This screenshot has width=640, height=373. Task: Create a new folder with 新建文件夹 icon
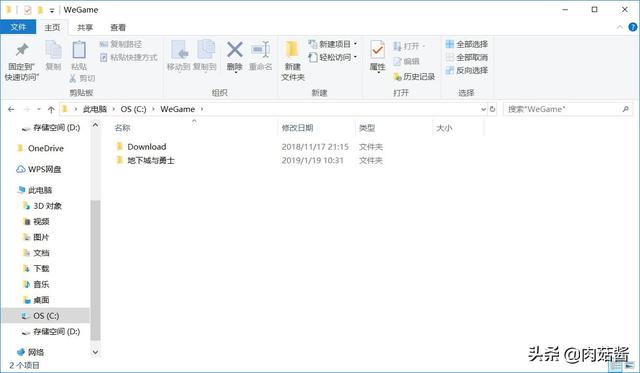(292, 50)
